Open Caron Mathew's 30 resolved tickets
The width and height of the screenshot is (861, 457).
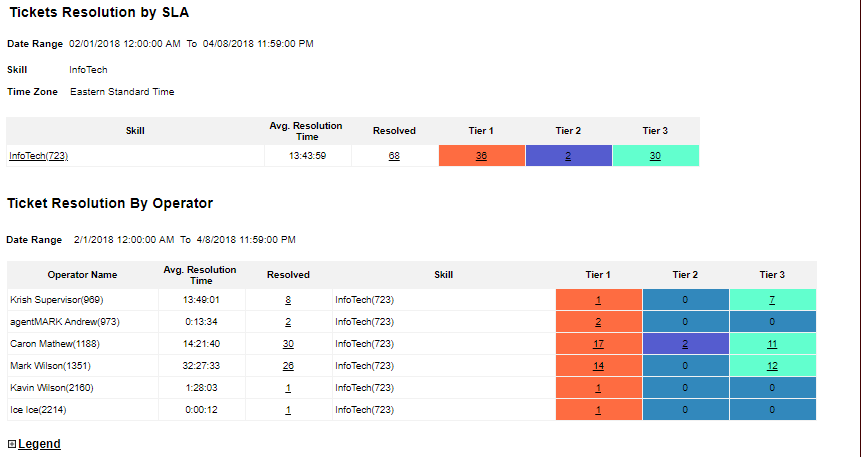click(x=288, y=344)
